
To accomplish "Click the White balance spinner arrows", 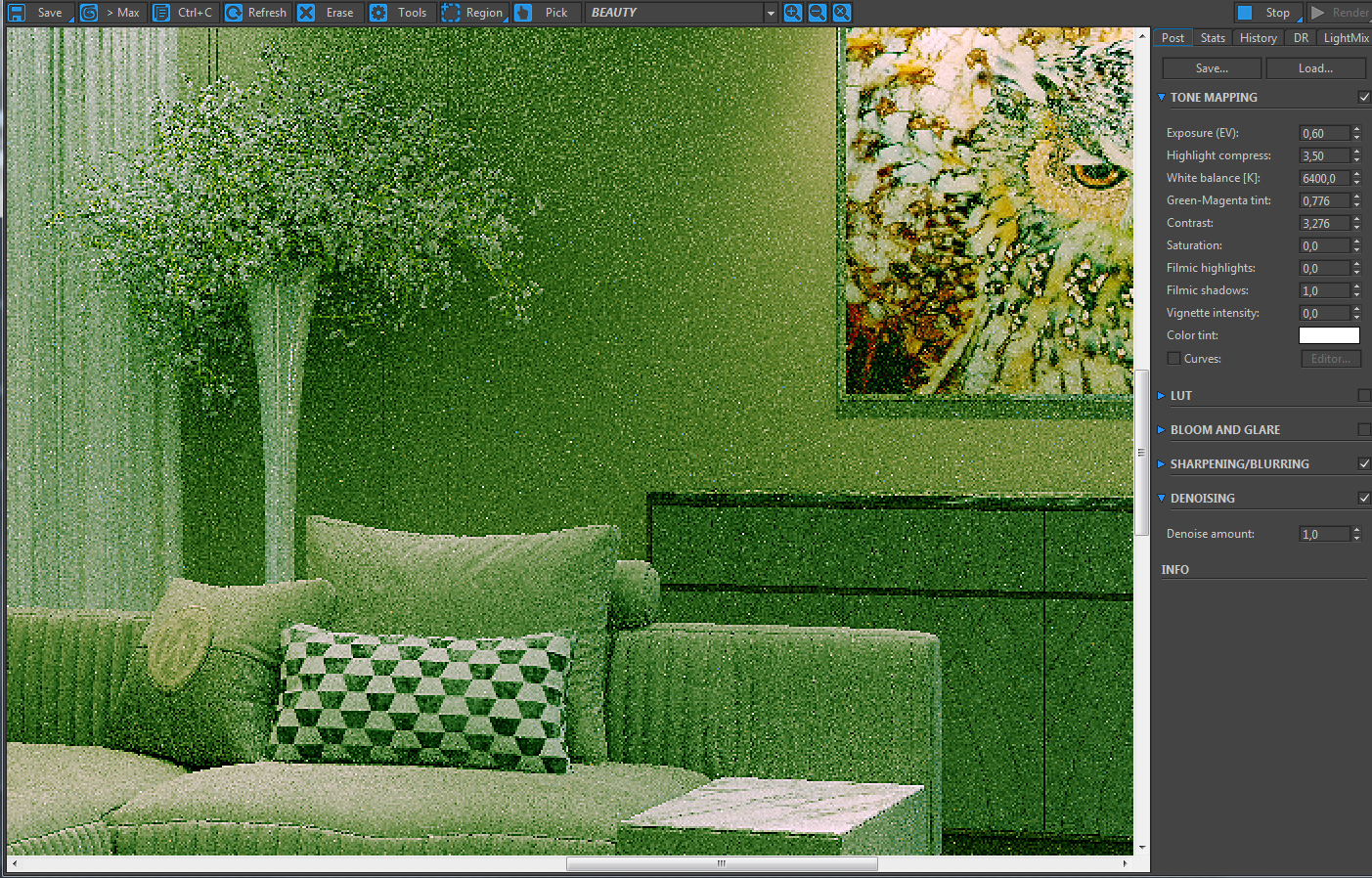I will point(1356,178).
